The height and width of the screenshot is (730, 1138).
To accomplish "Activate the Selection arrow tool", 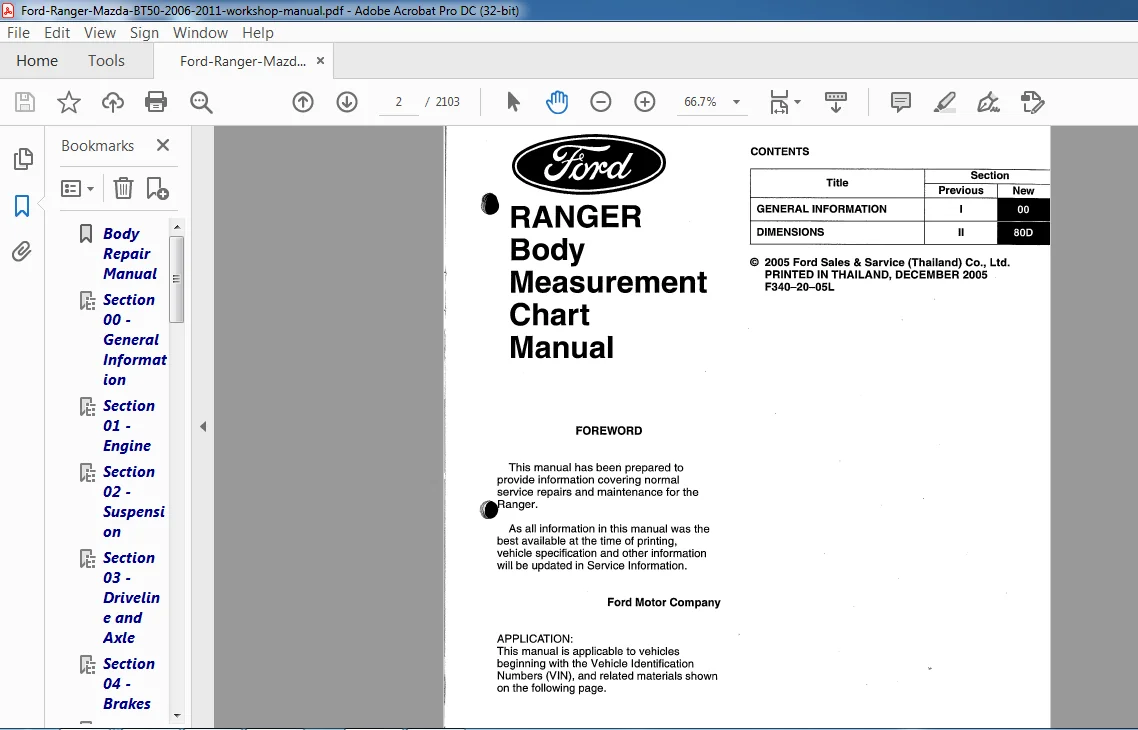I will point(513,102).
